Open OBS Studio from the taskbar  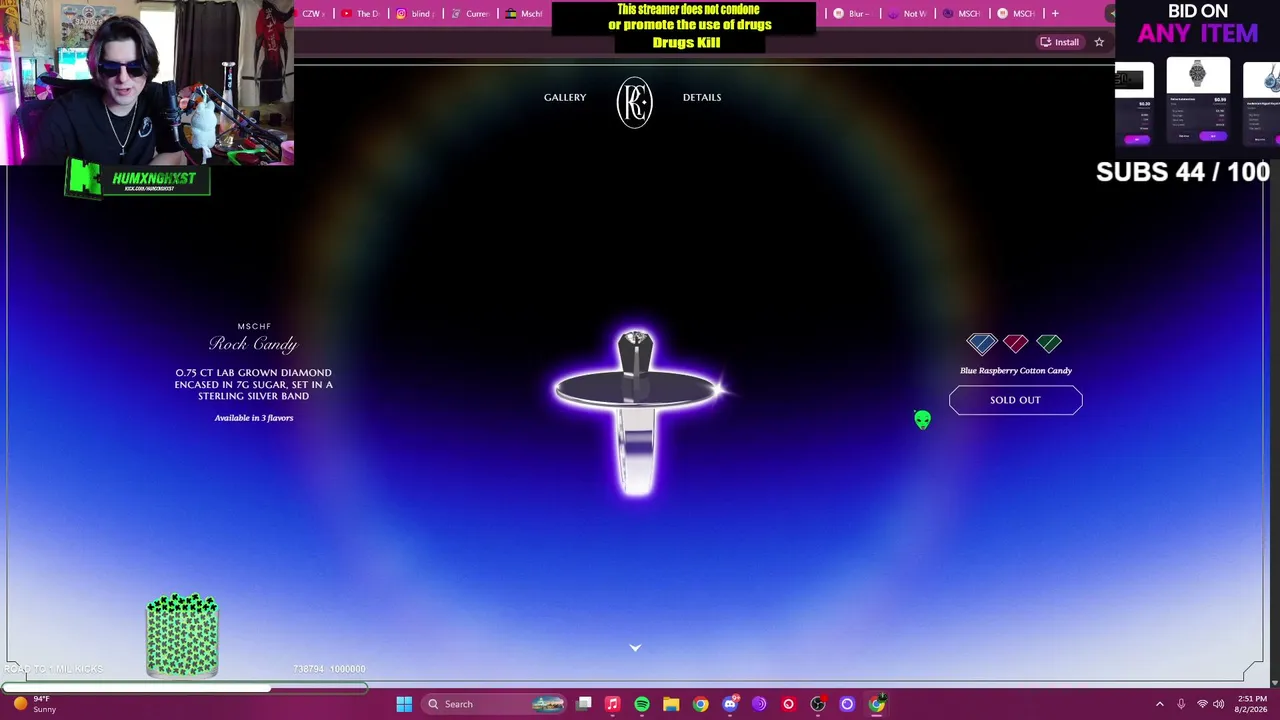818,704
